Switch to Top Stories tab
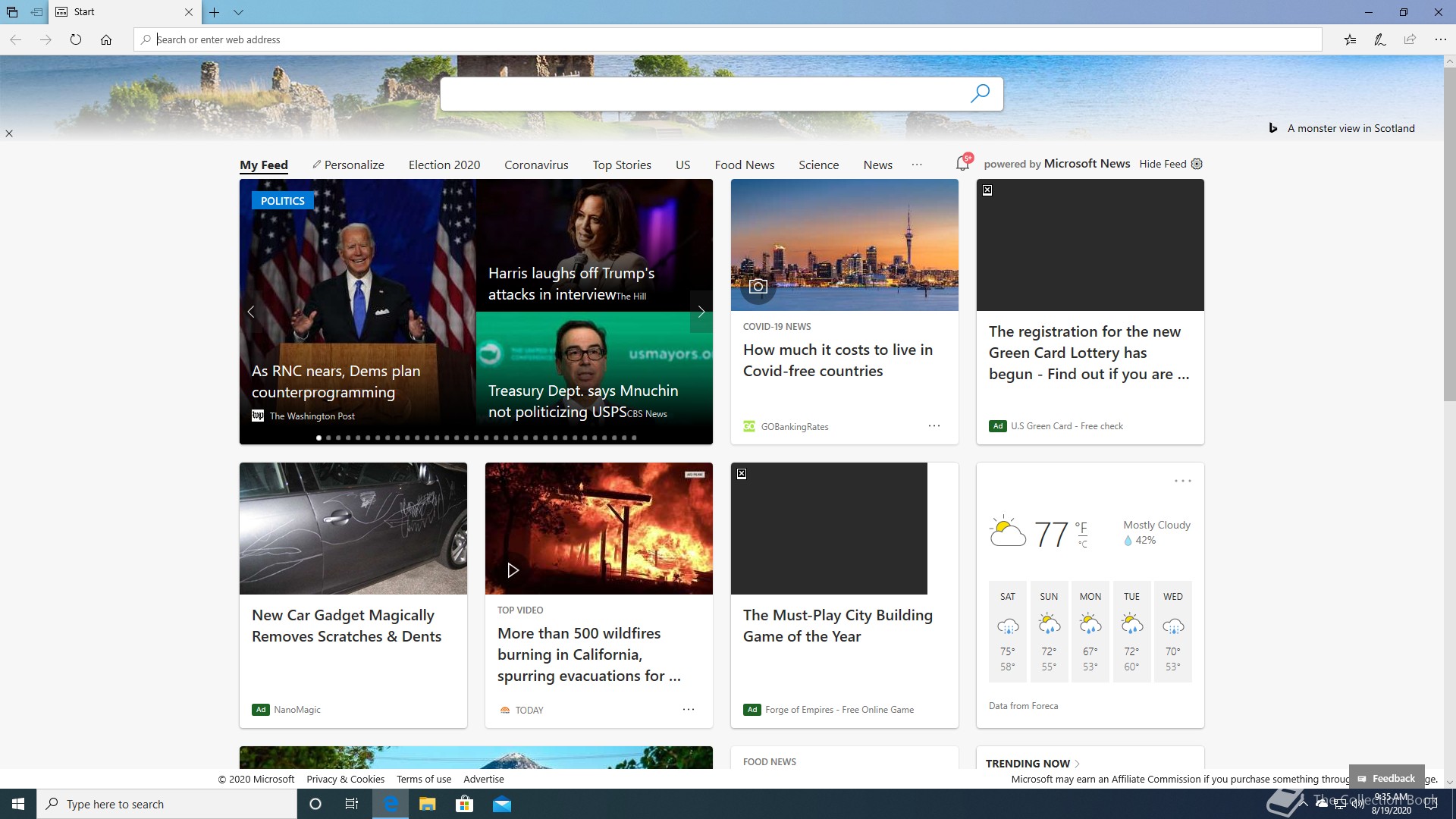Screen dimensions: 1456x819 pos(622,165)
